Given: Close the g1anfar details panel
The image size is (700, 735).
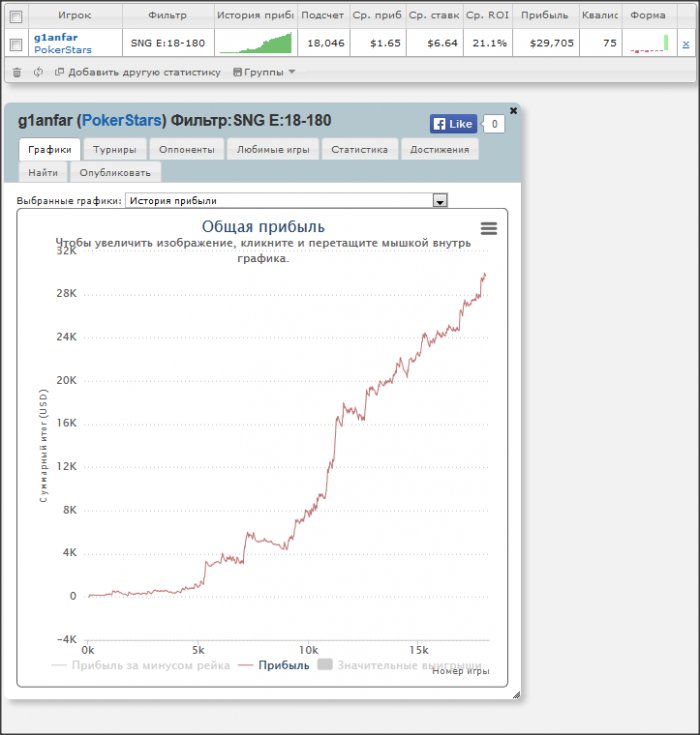Looking at the screenshot, I should pyautogui.click(x=513, y=111).
